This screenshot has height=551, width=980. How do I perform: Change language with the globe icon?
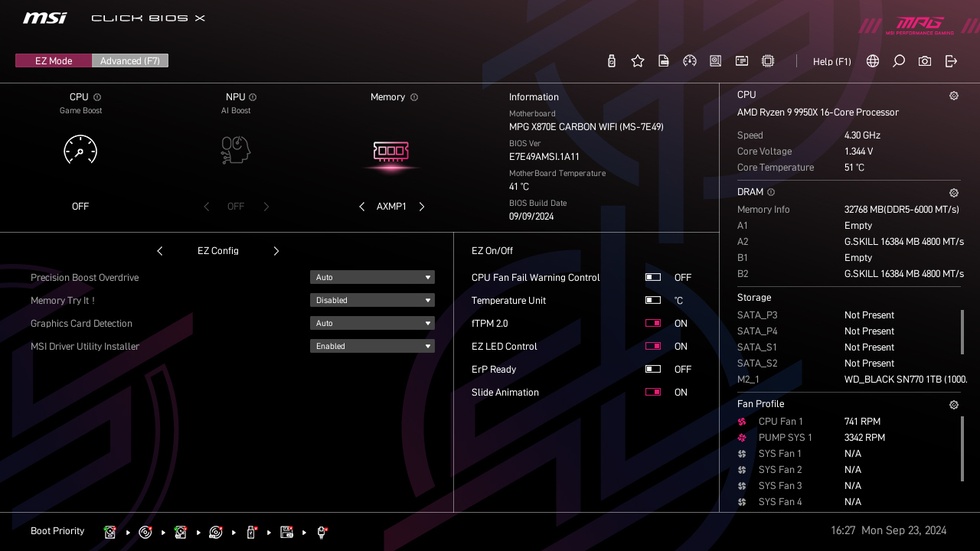coord(872,61)
